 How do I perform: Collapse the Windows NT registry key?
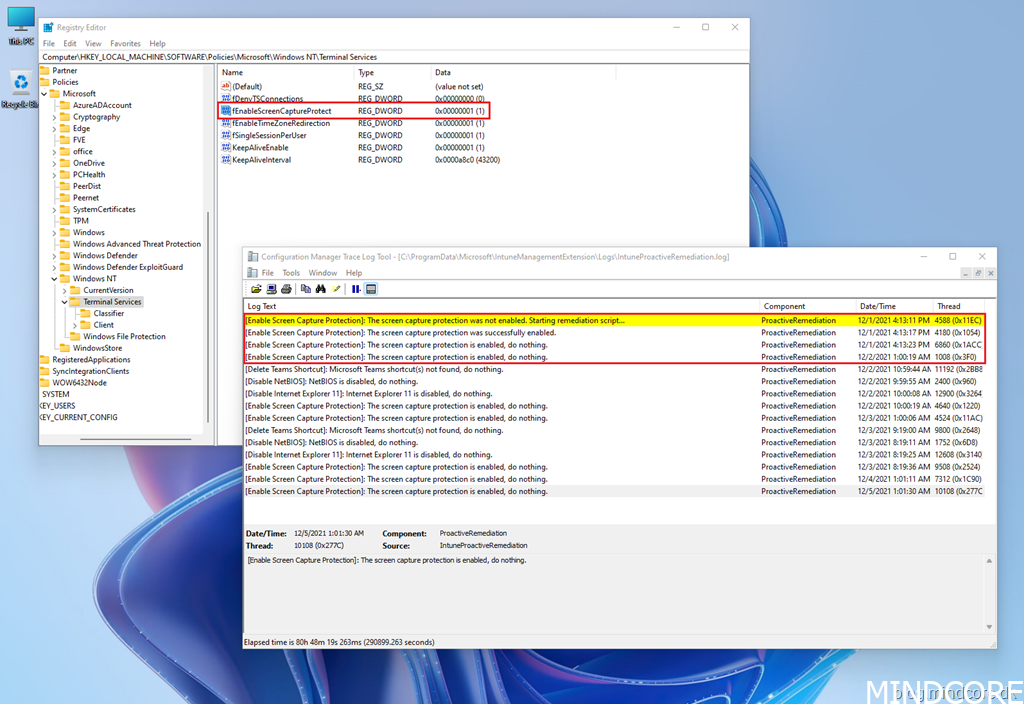pyautogui.click(x=54, y=279)
